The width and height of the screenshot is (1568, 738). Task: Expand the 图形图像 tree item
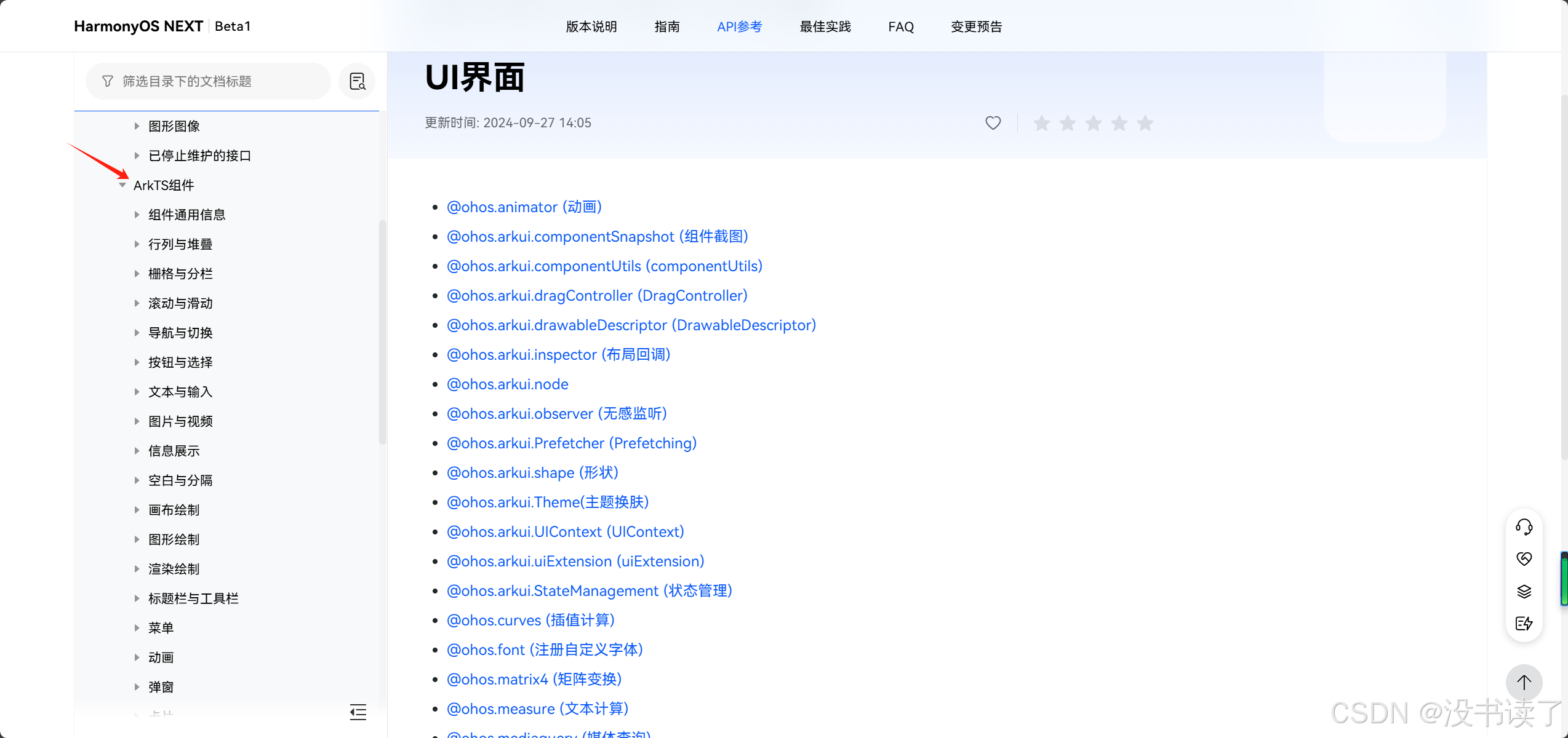click(137, 126)
